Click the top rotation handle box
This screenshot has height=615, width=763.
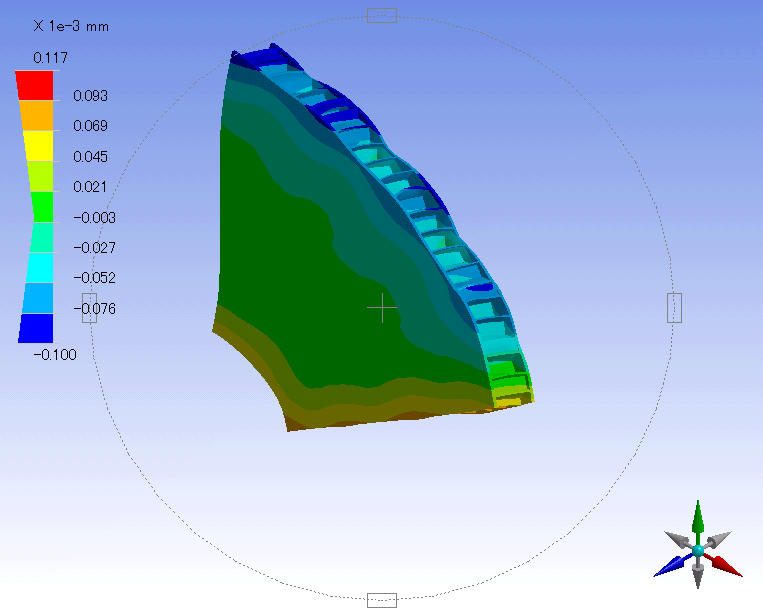[382, 16]
